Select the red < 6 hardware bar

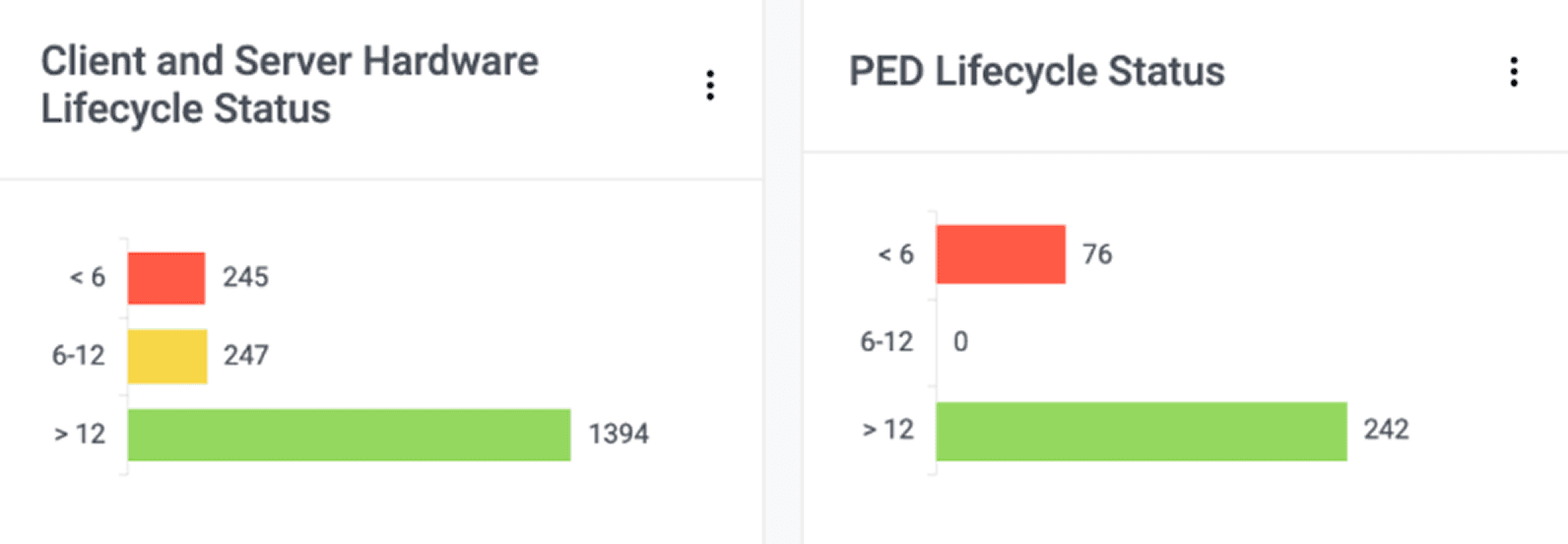click(166, 278)
